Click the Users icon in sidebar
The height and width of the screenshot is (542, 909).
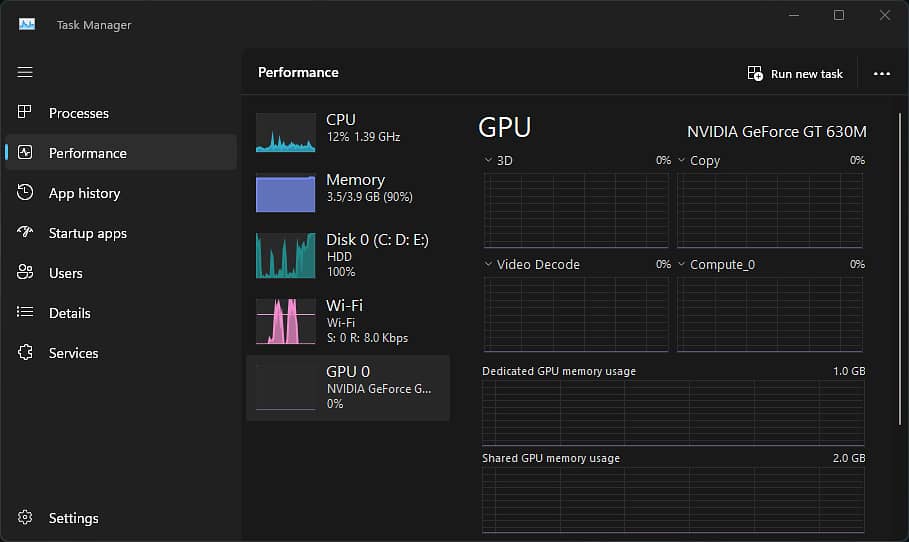click(26, 273)
